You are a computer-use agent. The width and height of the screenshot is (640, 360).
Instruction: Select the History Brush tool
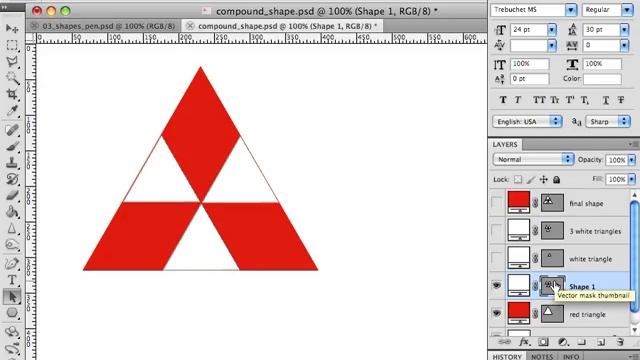pyautogui.click(x=12, y=179)
